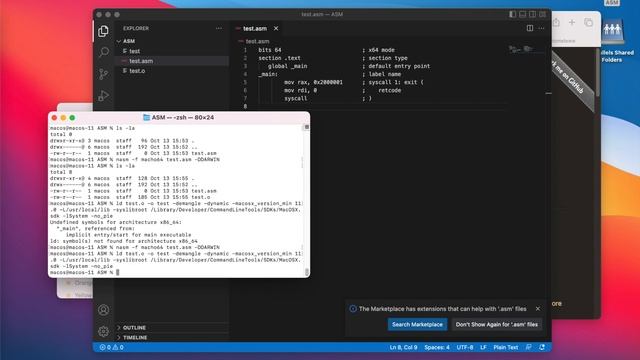Open Explorer more actions ellipsis
This screenshot has height=360, width=640.
[x=219, y=29]
